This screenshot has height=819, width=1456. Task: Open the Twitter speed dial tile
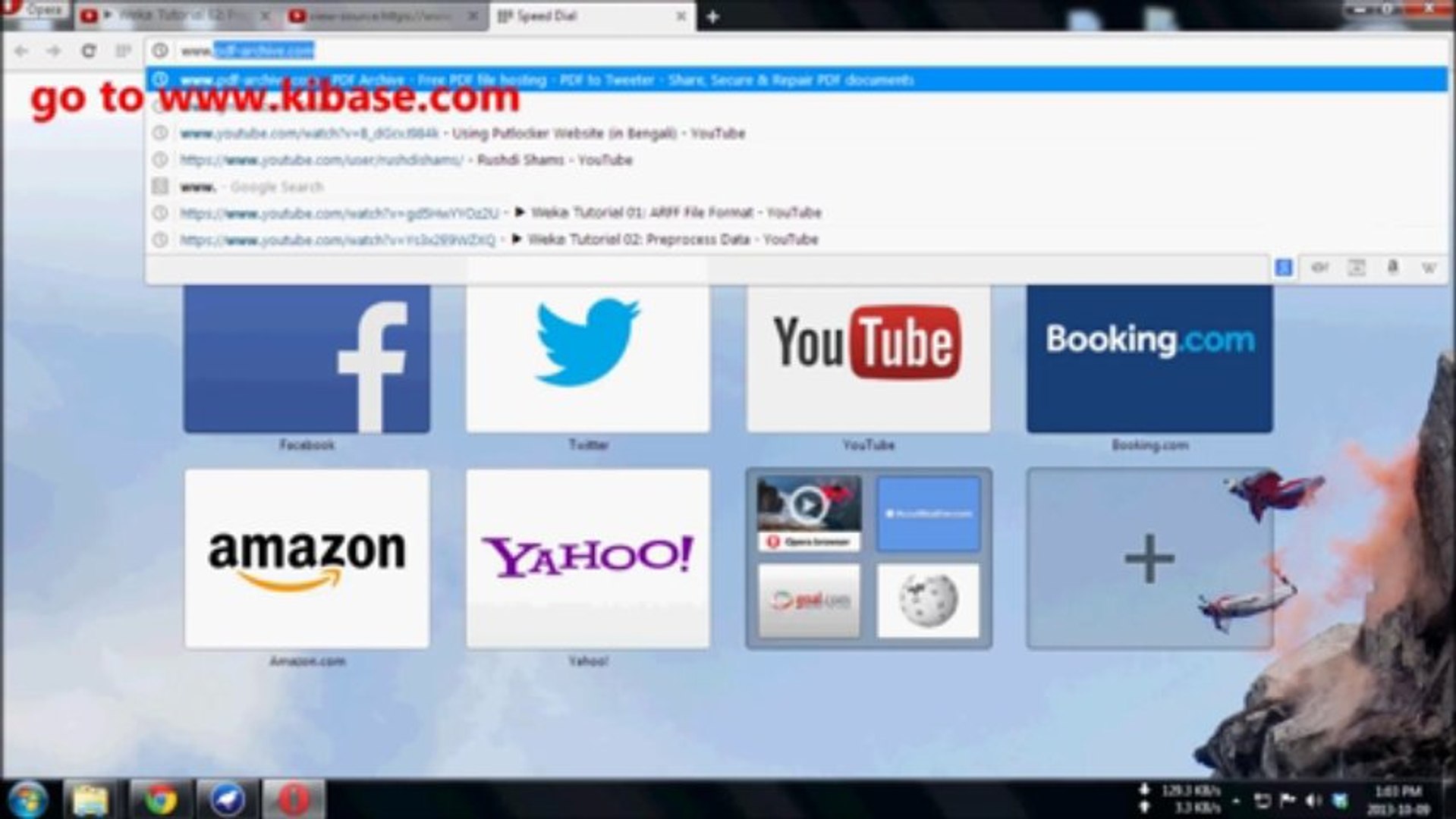point(587,356)
